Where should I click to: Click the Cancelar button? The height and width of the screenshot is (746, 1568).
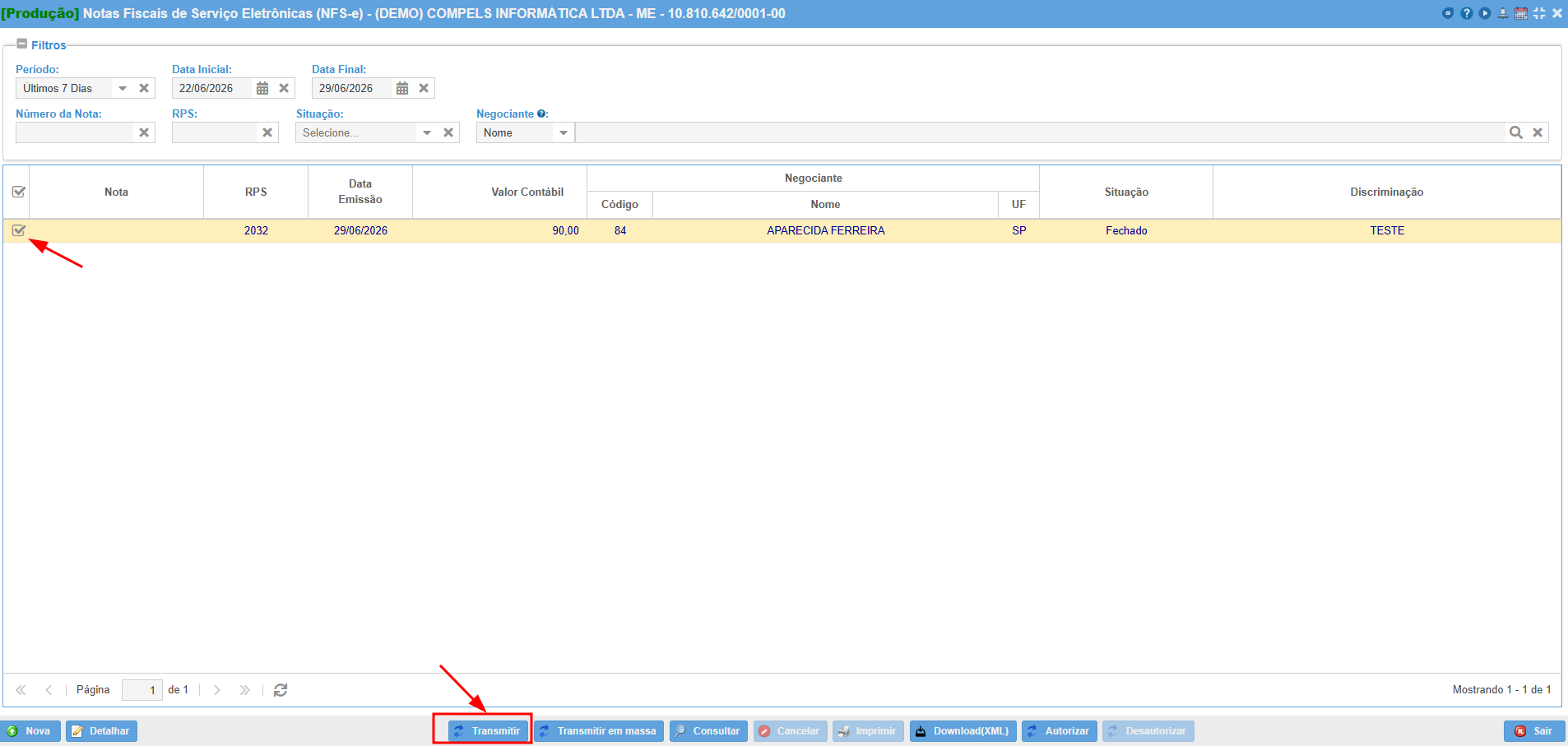pyautogui.click(x=790, y=731)
